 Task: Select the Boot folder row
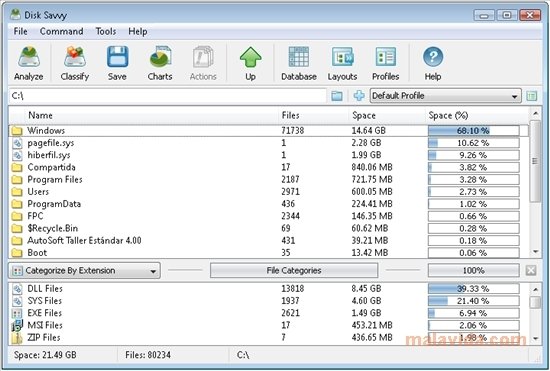pyautogui.click(x=268, y=253)
